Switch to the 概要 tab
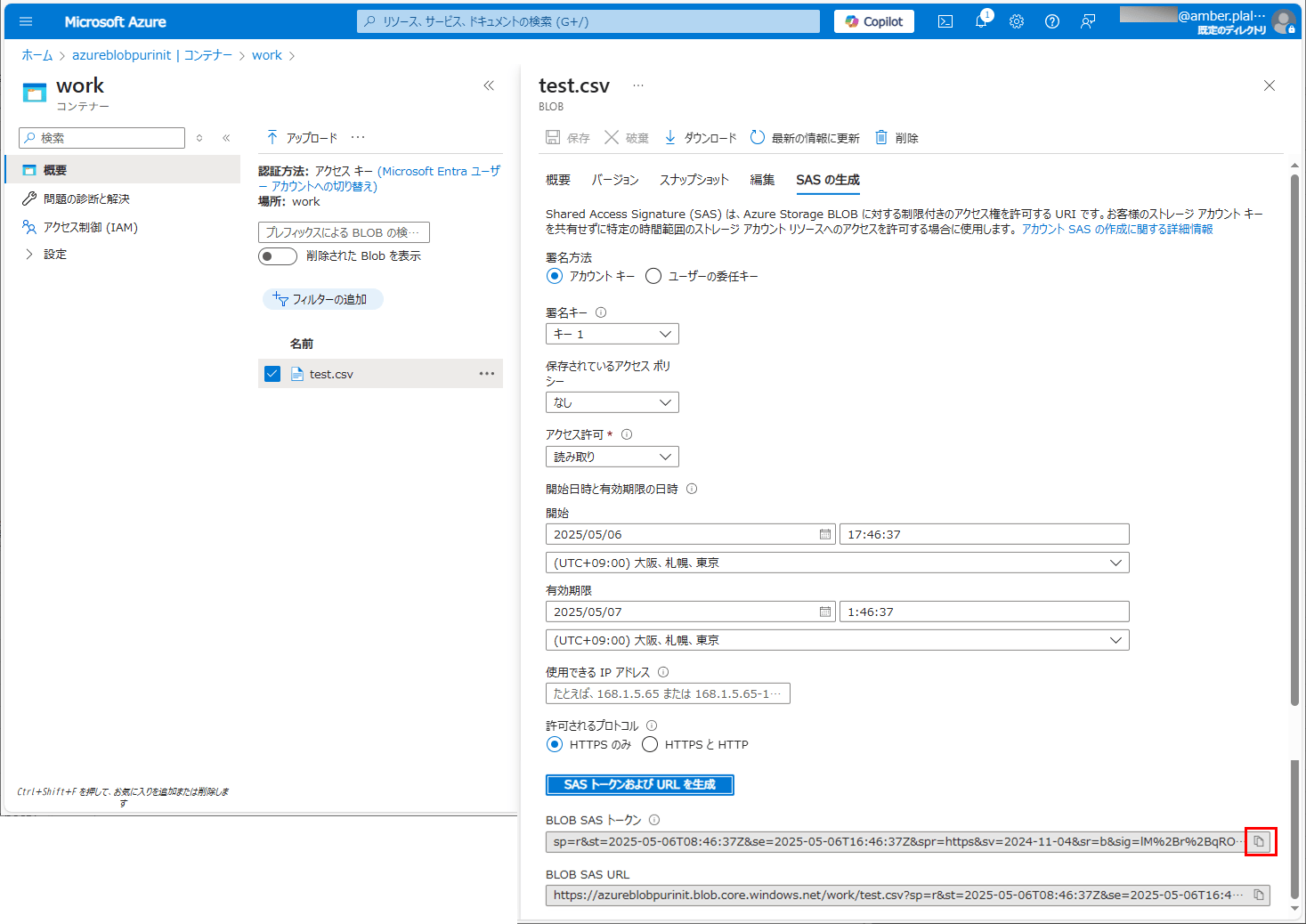1306x924 pixels. click(x=558, y=180)
